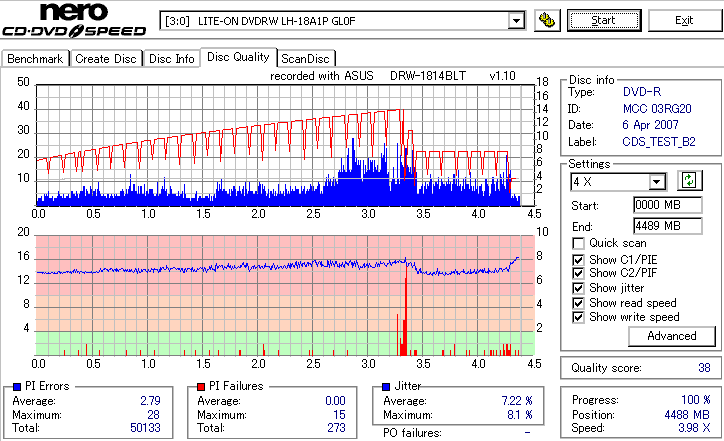Toggle Show read speed checkbox
This screenshot has height=441, width=724.
click(x=578, y=303)
